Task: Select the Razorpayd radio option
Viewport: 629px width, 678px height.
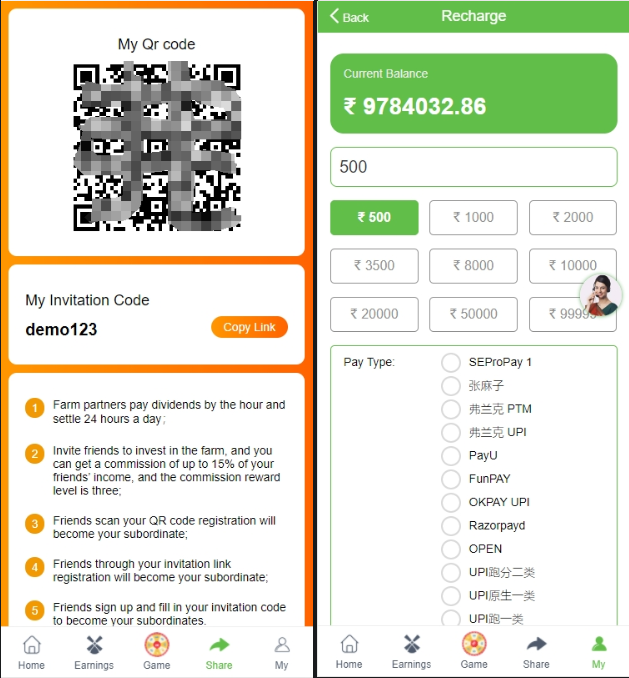Action: 451,526
